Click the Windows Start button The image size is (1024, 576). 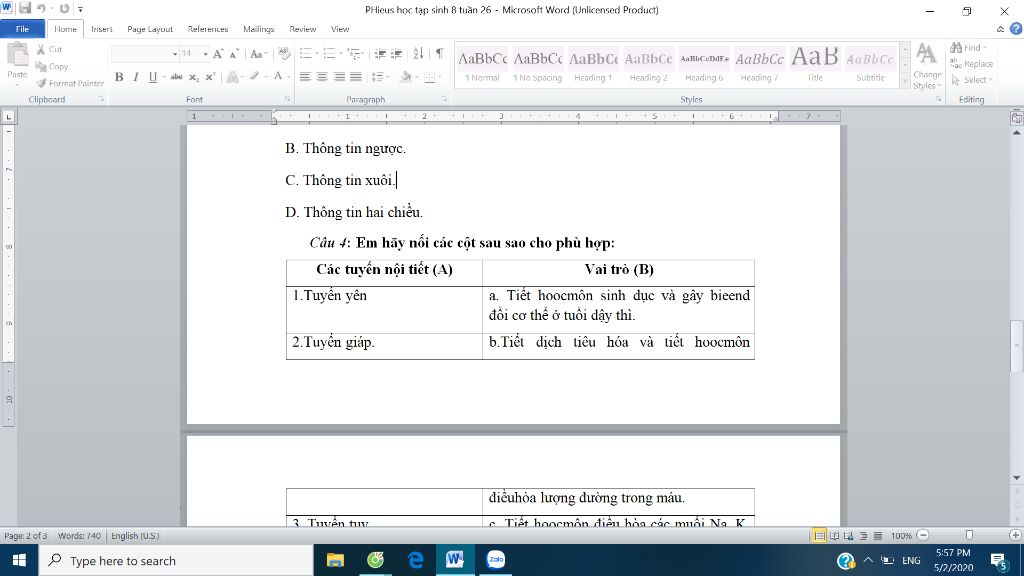19,560
